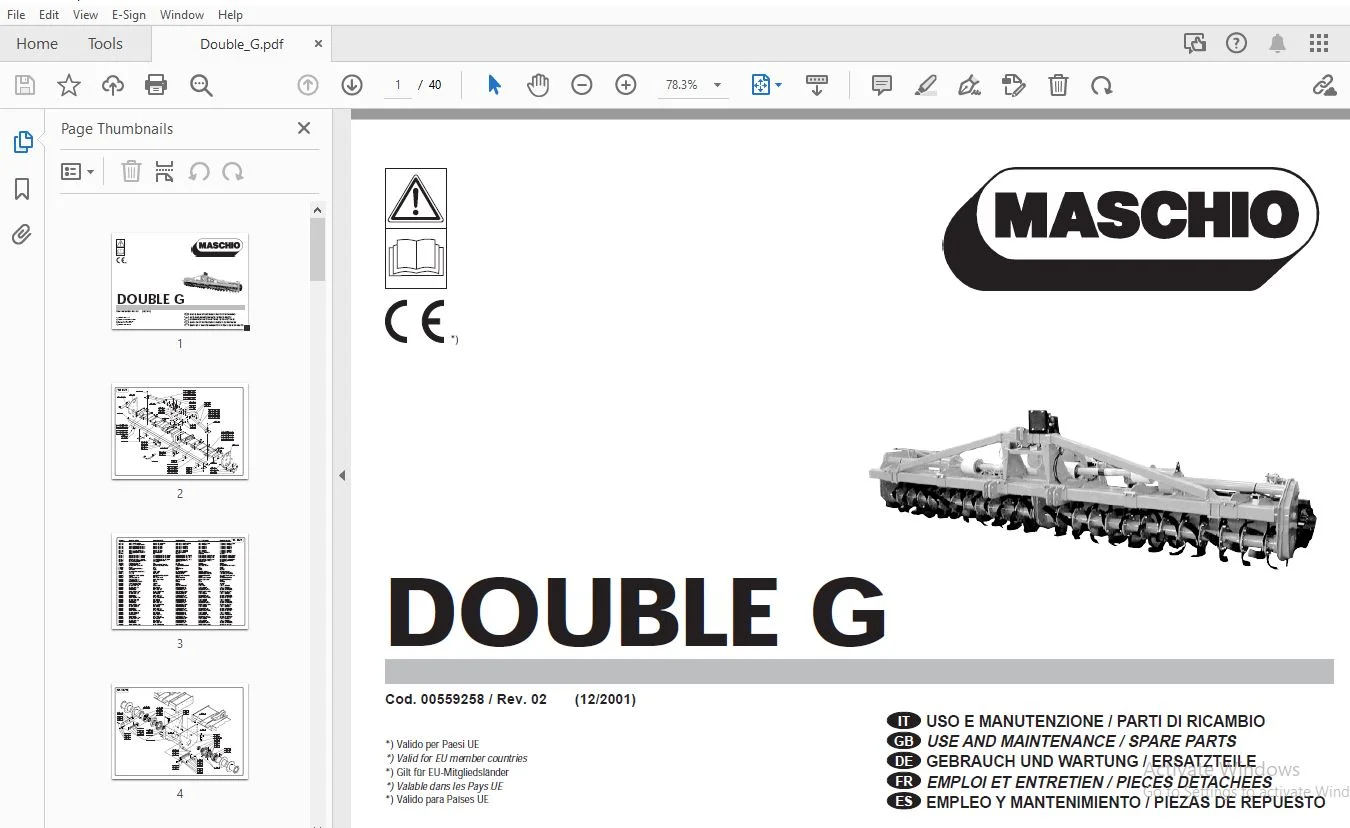Image resolution: width=1350 pixels, height=828 pixels.
Task: Select the page 2 thumbnail
Action: pyautogui.click(x=180, y=432)
